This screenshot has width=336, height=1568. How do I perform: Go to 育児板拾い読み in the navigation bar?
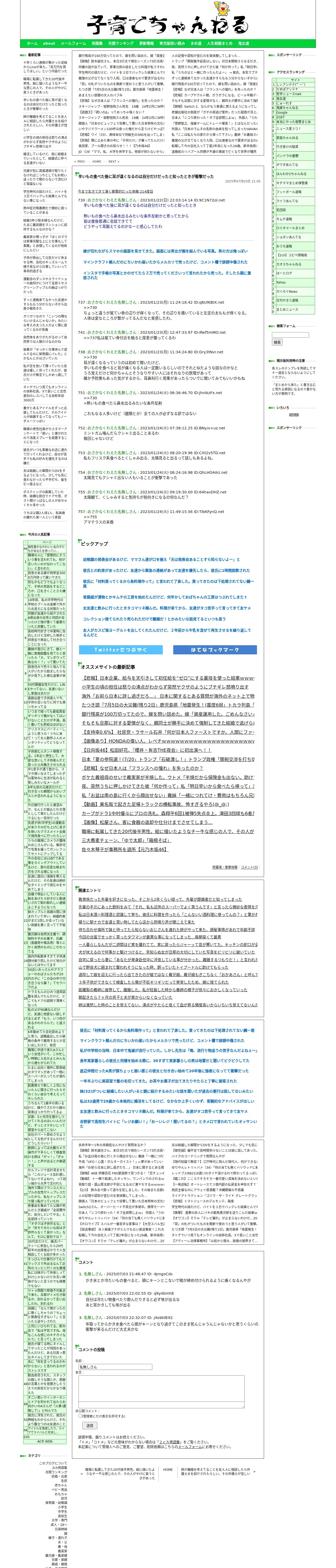pos(172,43)
